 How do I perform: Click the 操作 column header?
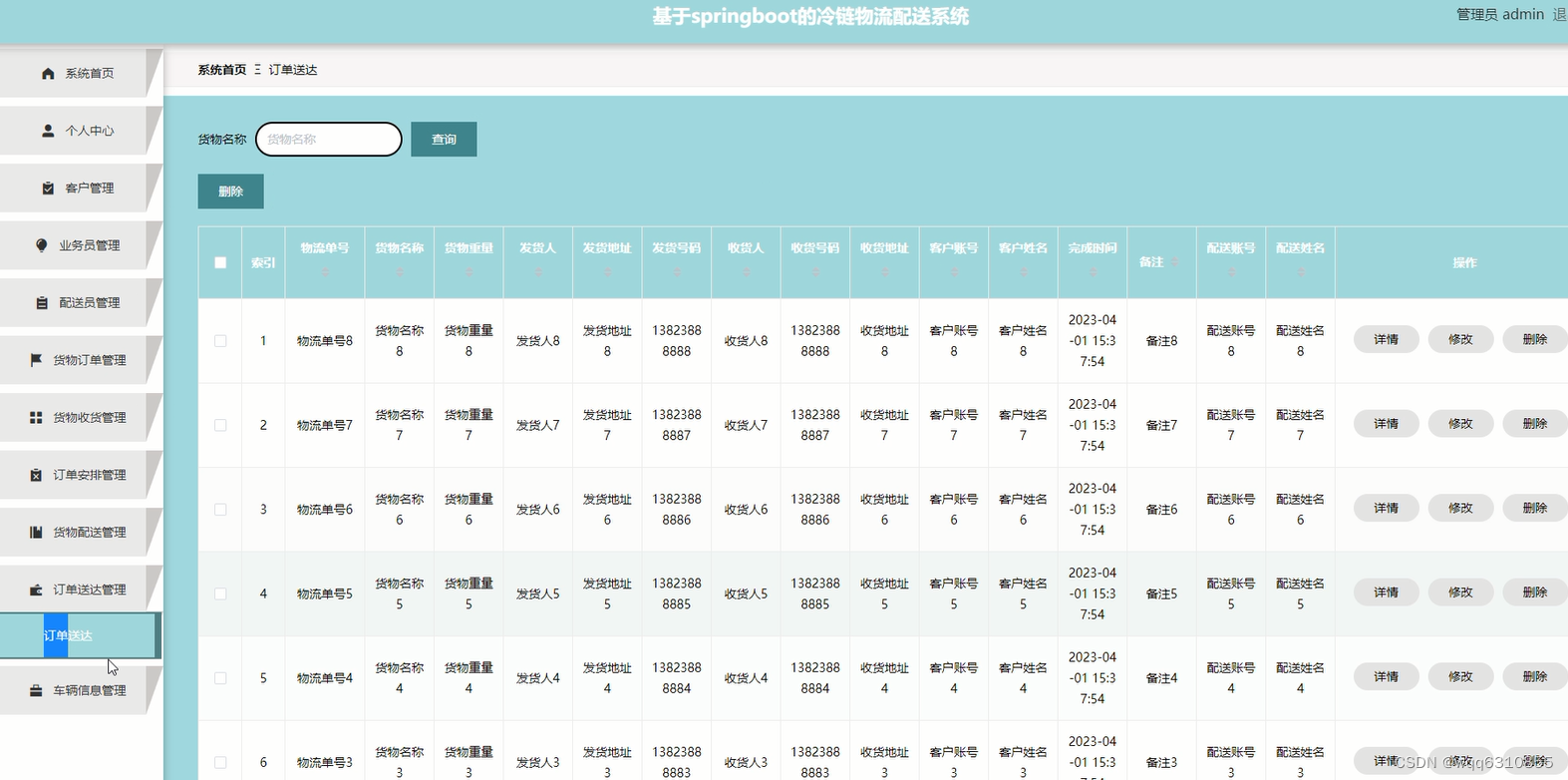[1464, 263]
